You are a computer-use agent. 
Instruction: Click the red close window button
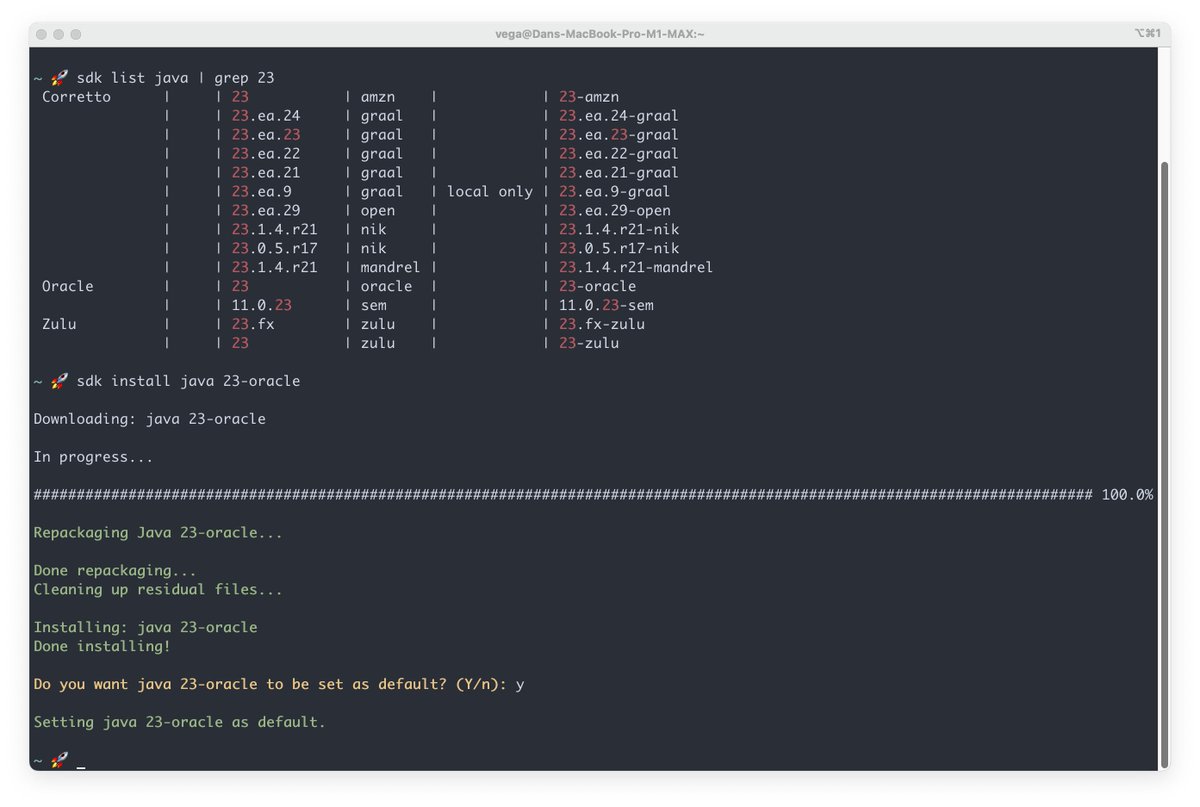tap(41, 34)
